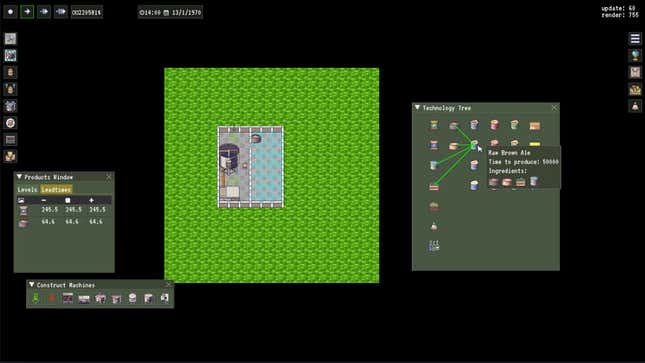645x363 pixels.
Task: Click the round badge icon in left sidebar
Action: pyautogui.click(x=10, y=123)
